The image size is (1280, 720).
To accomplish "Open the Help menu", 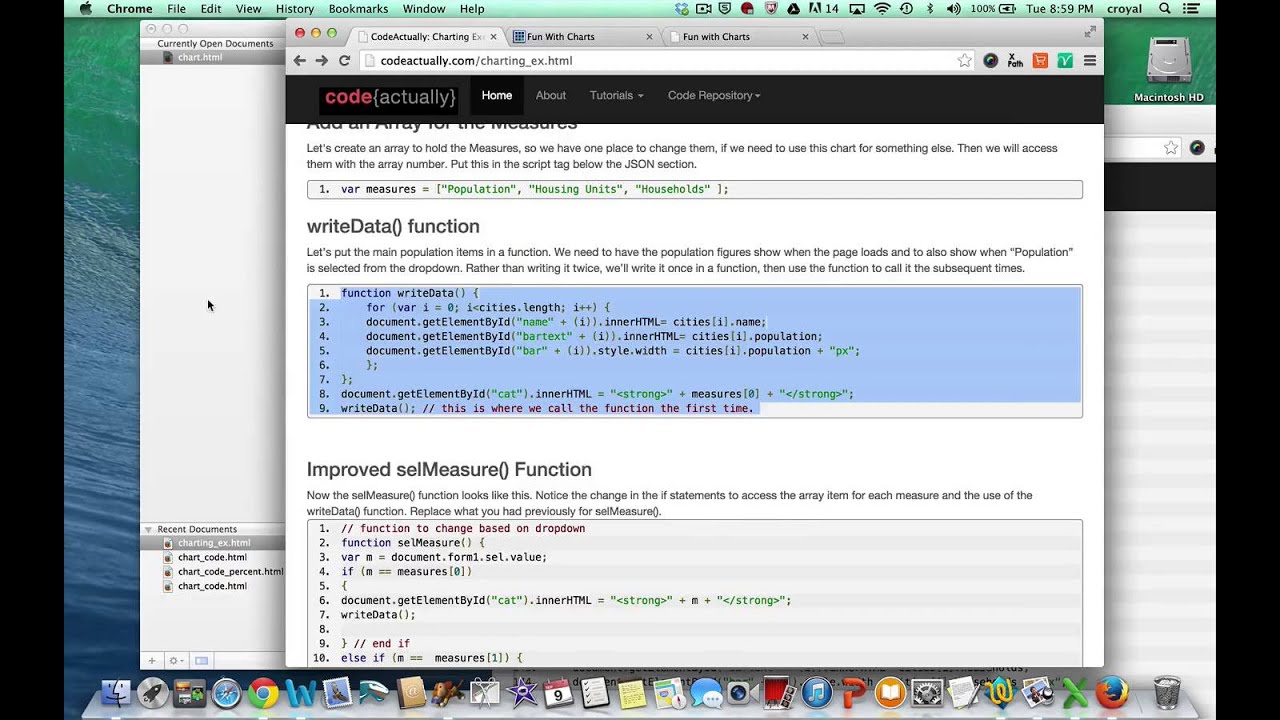I will point(472,9).
